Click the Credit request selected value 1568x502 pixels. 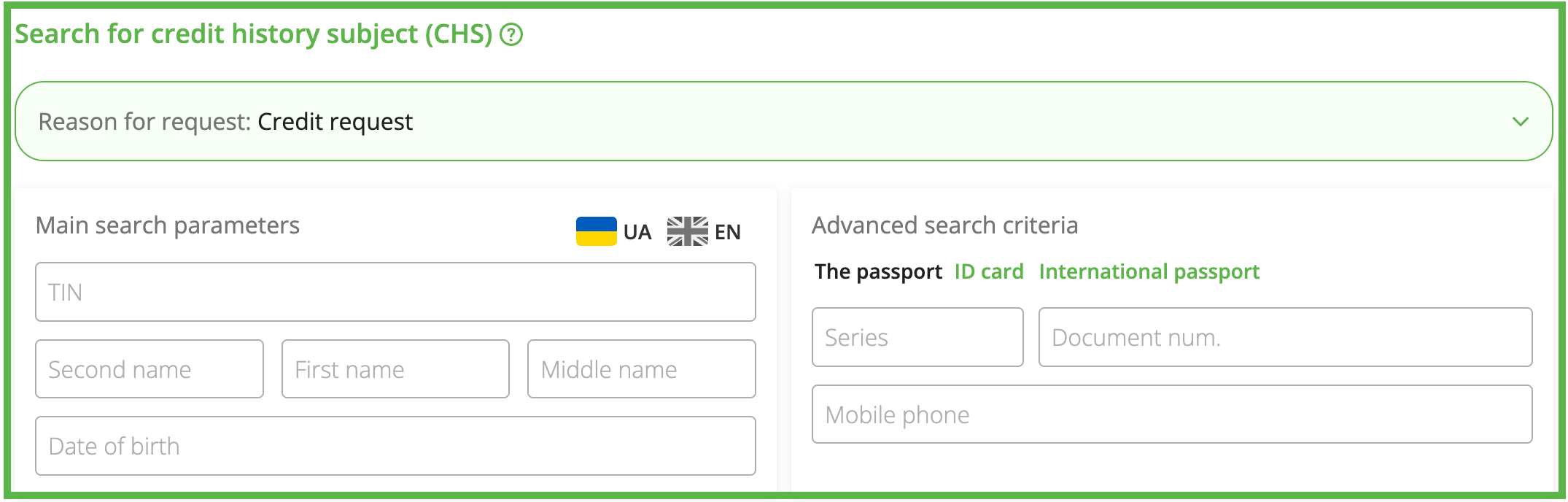pos(335,121)
